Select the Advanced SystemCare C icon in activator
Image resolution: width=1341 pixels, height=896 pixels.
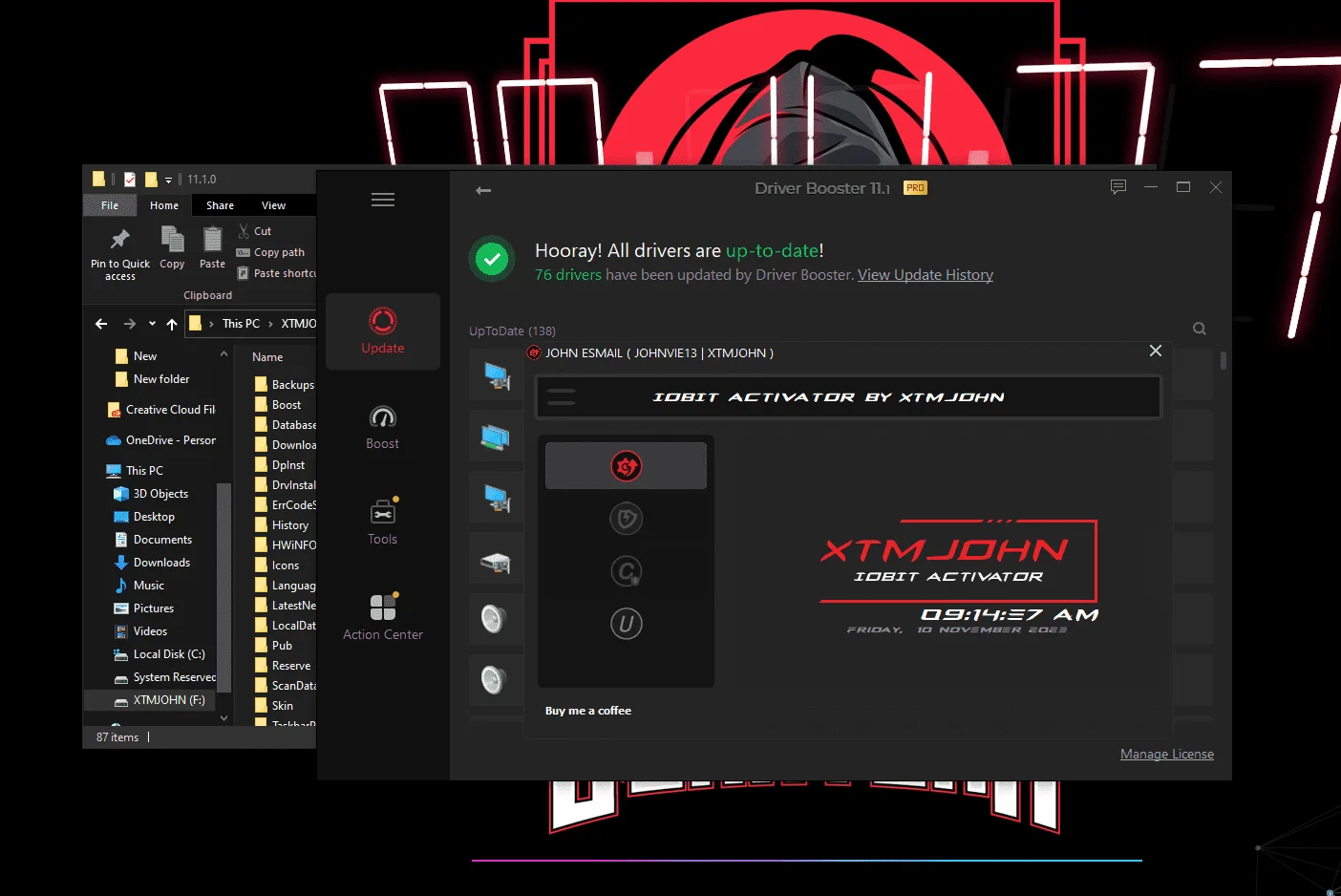point(626,571)
